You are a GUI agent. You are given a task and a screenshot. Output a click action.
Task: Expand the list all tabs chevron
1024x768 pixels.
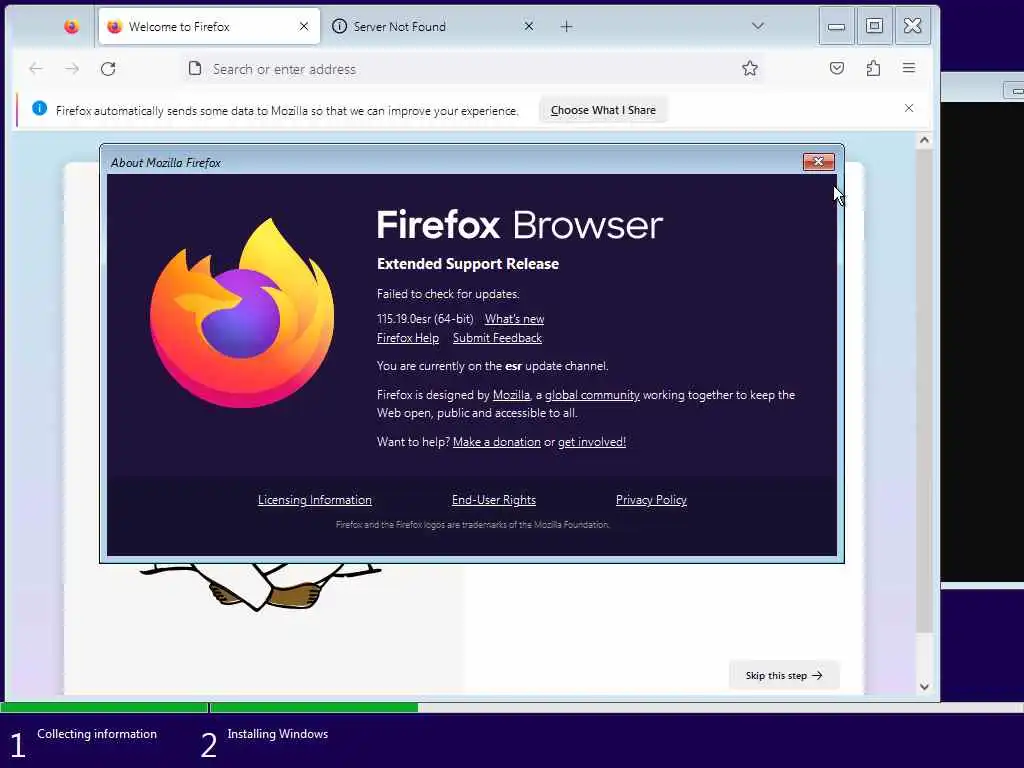[x=758, y=26]
